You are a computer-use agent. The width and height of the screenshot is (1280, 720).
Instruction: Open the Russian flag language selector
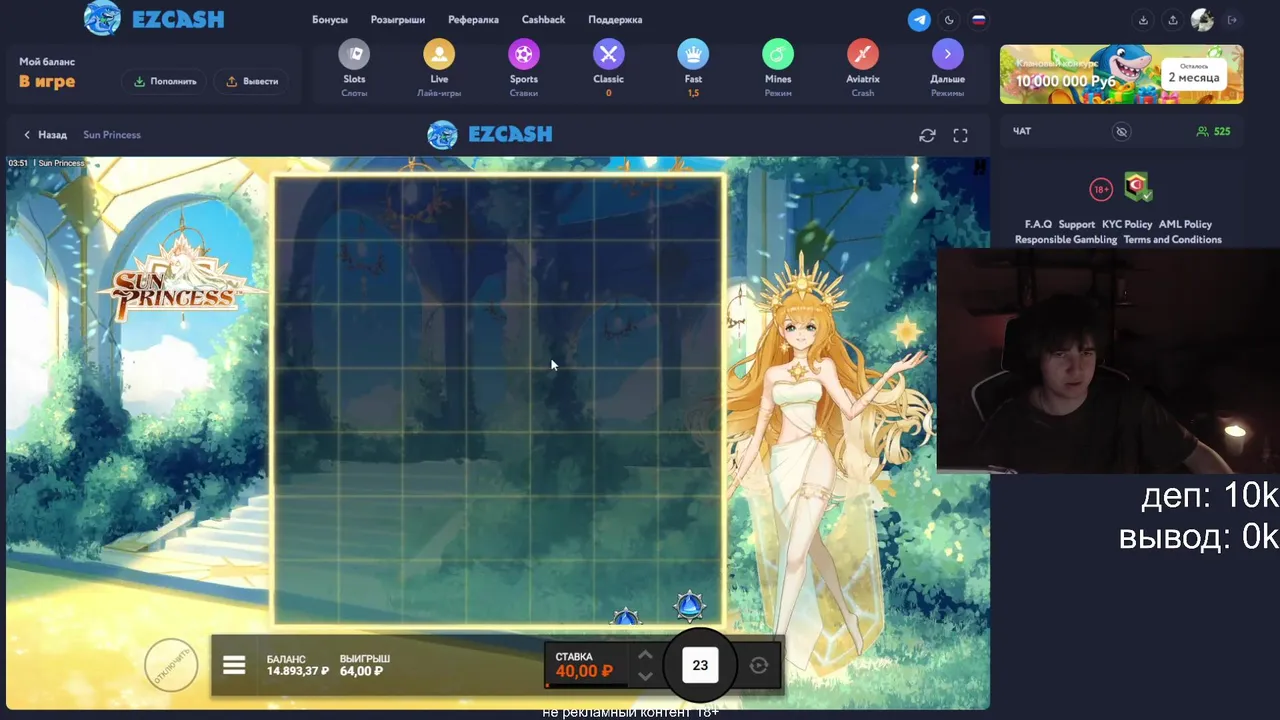(979, 20)
